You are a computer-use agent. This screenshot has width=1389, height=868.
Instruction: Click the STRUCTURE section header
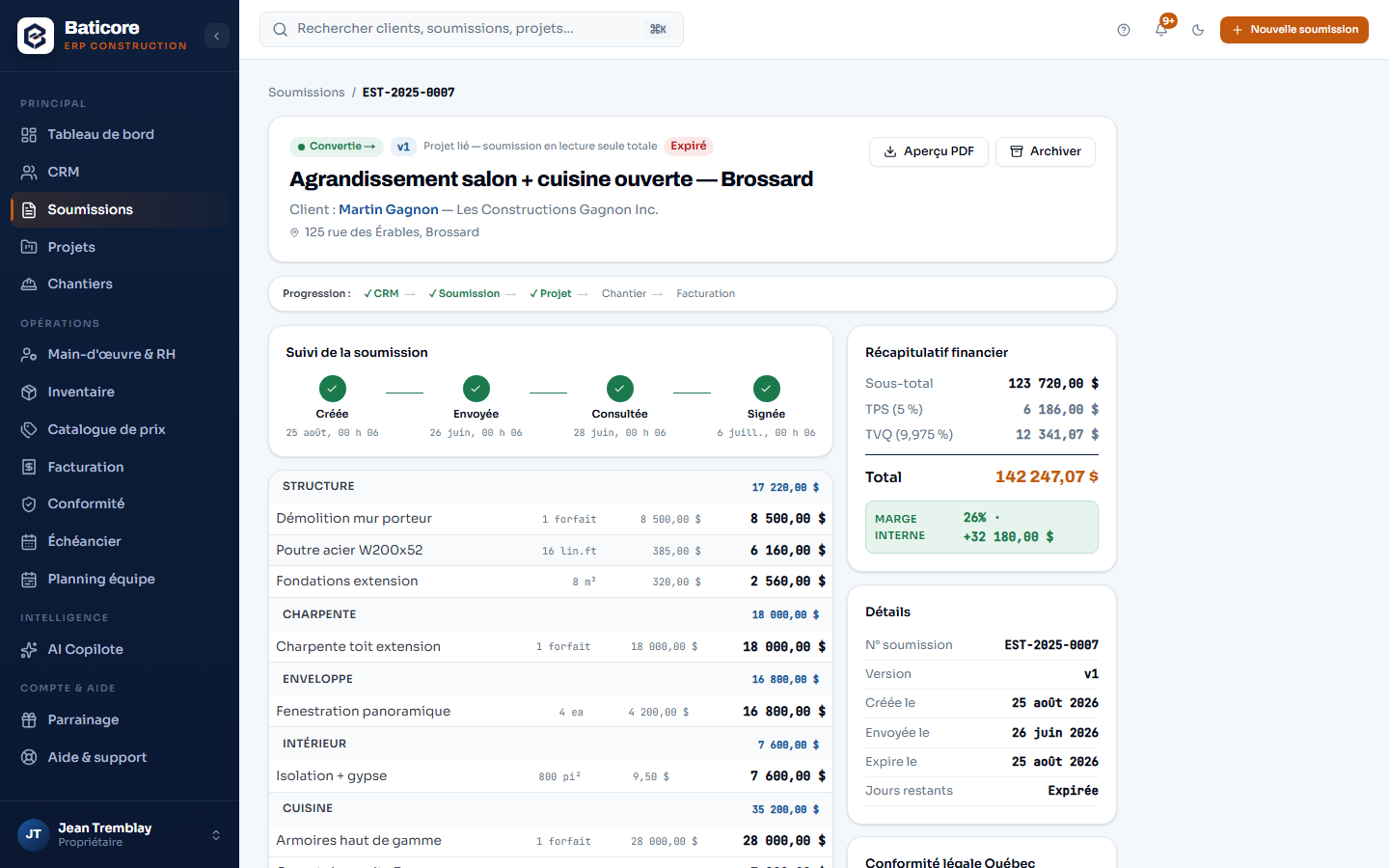tap(551, 487)
